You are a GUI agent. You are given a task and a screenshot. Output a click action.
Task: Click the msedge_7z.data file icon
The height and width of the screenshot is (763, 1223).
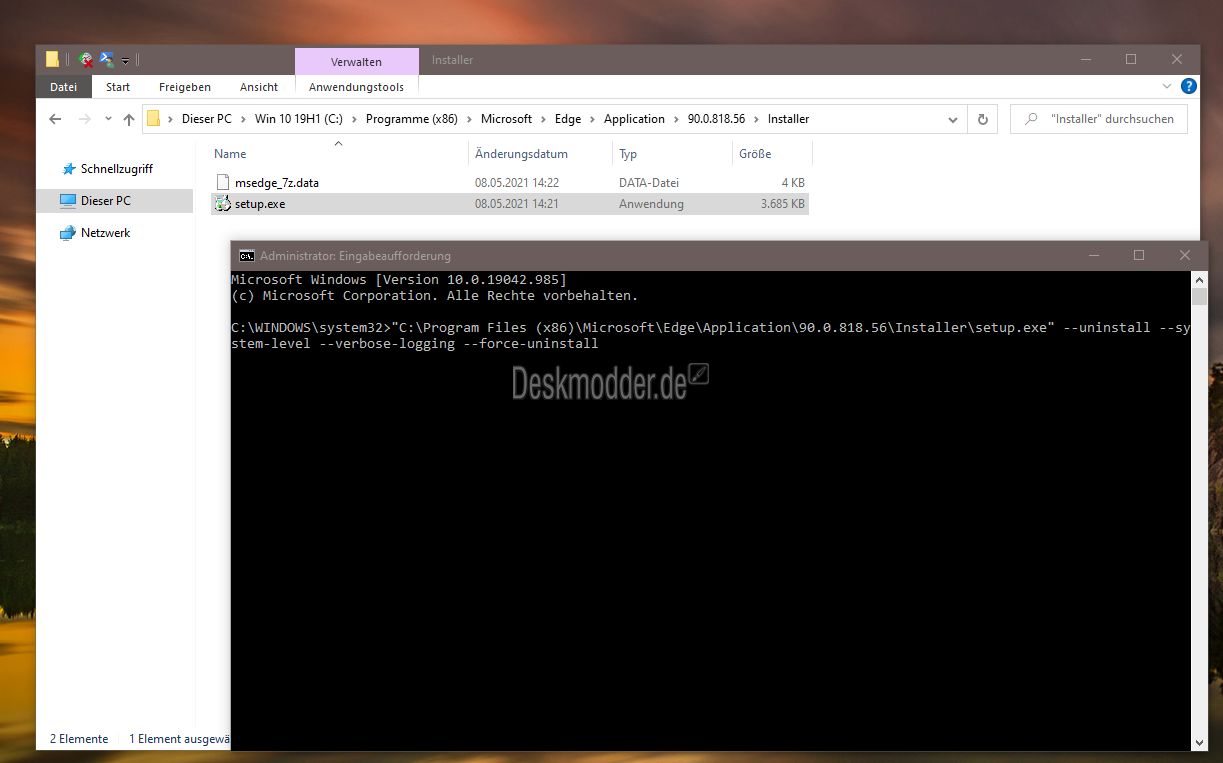(223, 183)
